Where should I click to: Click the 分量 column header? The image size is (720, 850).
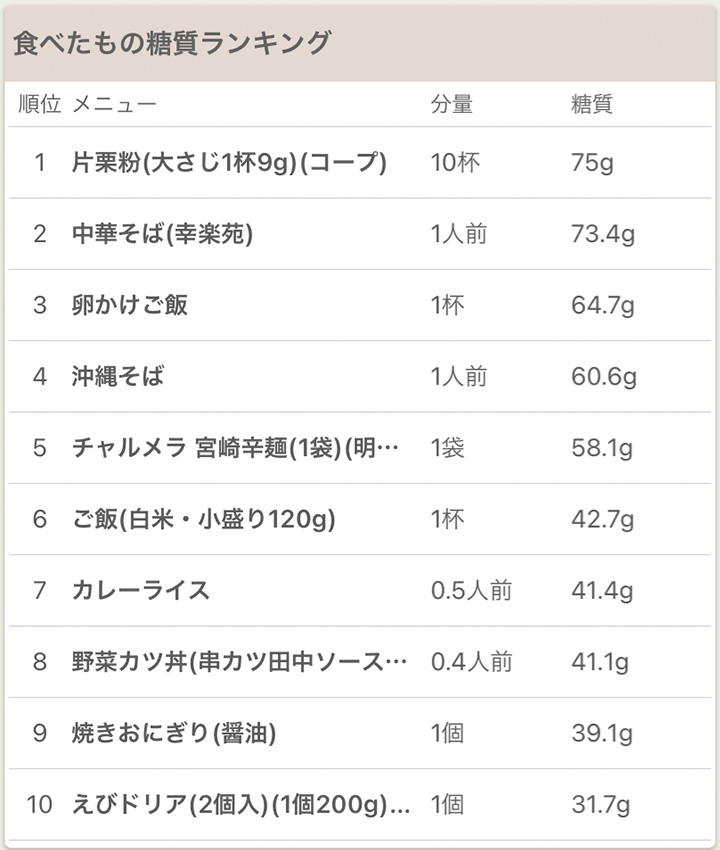coord(452,104)
